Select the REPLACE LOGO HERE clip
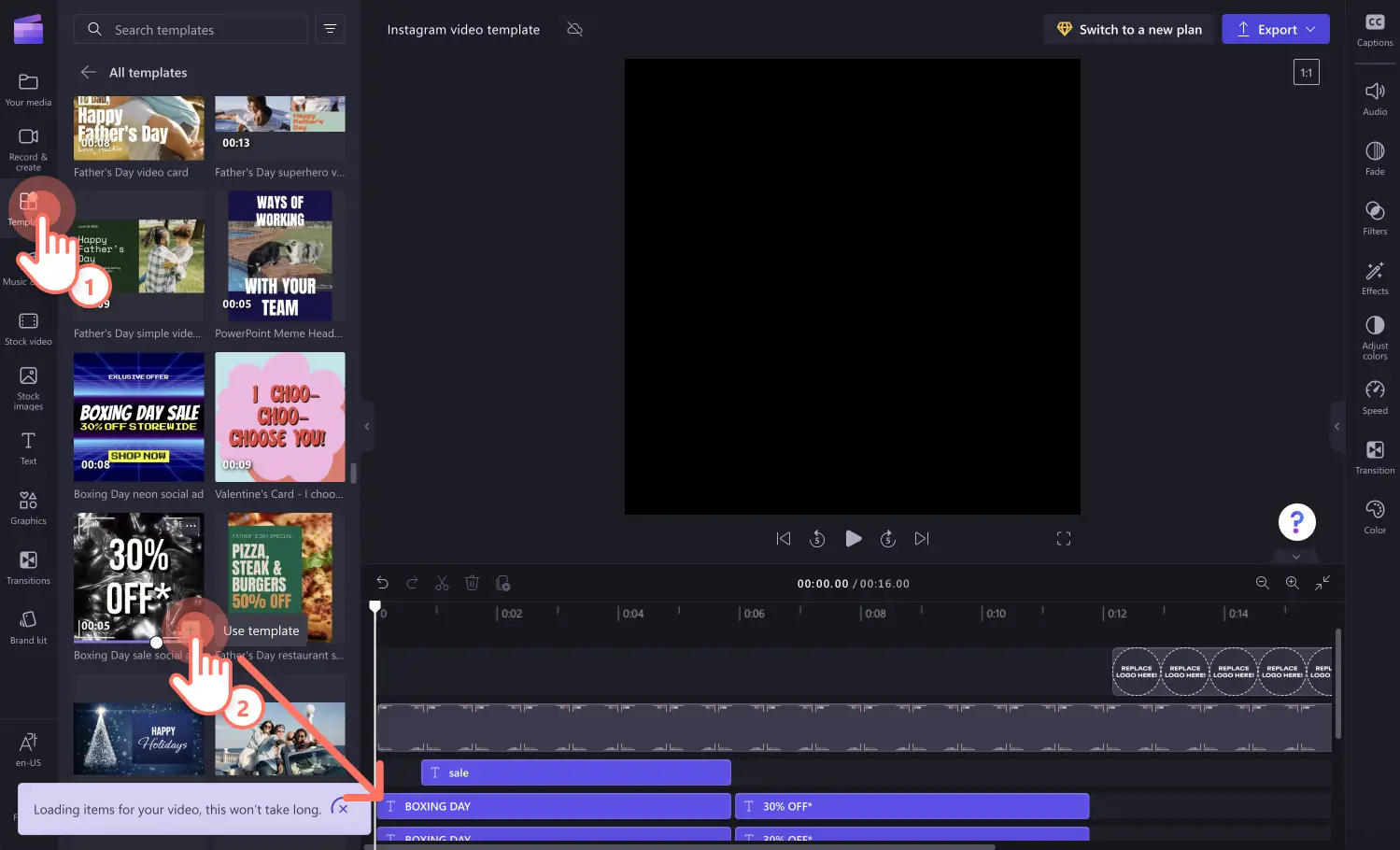 point(1222,672)
